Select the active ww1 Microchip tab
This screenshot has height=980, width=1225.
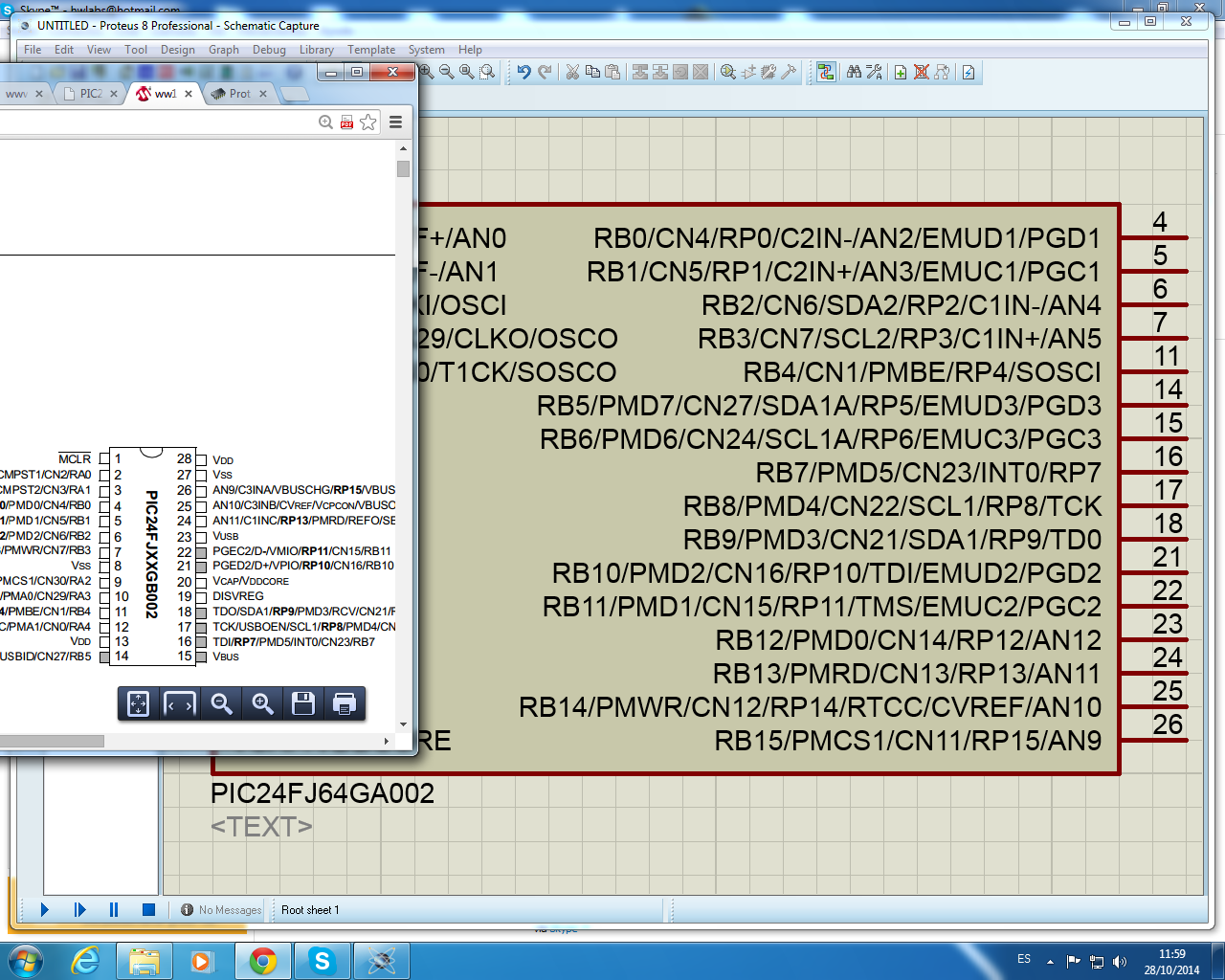point(165,94)
